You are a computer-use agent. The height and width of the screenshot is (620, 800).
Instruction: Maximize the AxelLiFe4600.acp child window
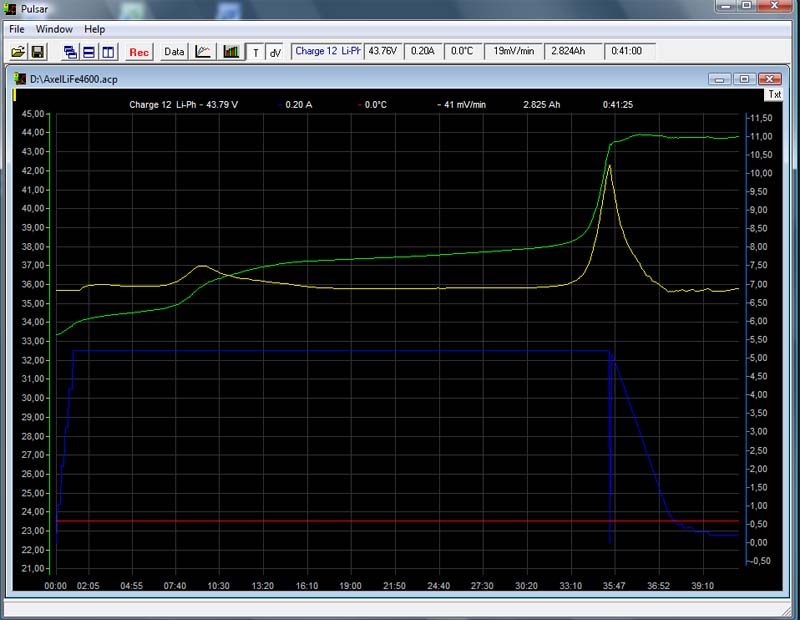(x=744, y=79)
